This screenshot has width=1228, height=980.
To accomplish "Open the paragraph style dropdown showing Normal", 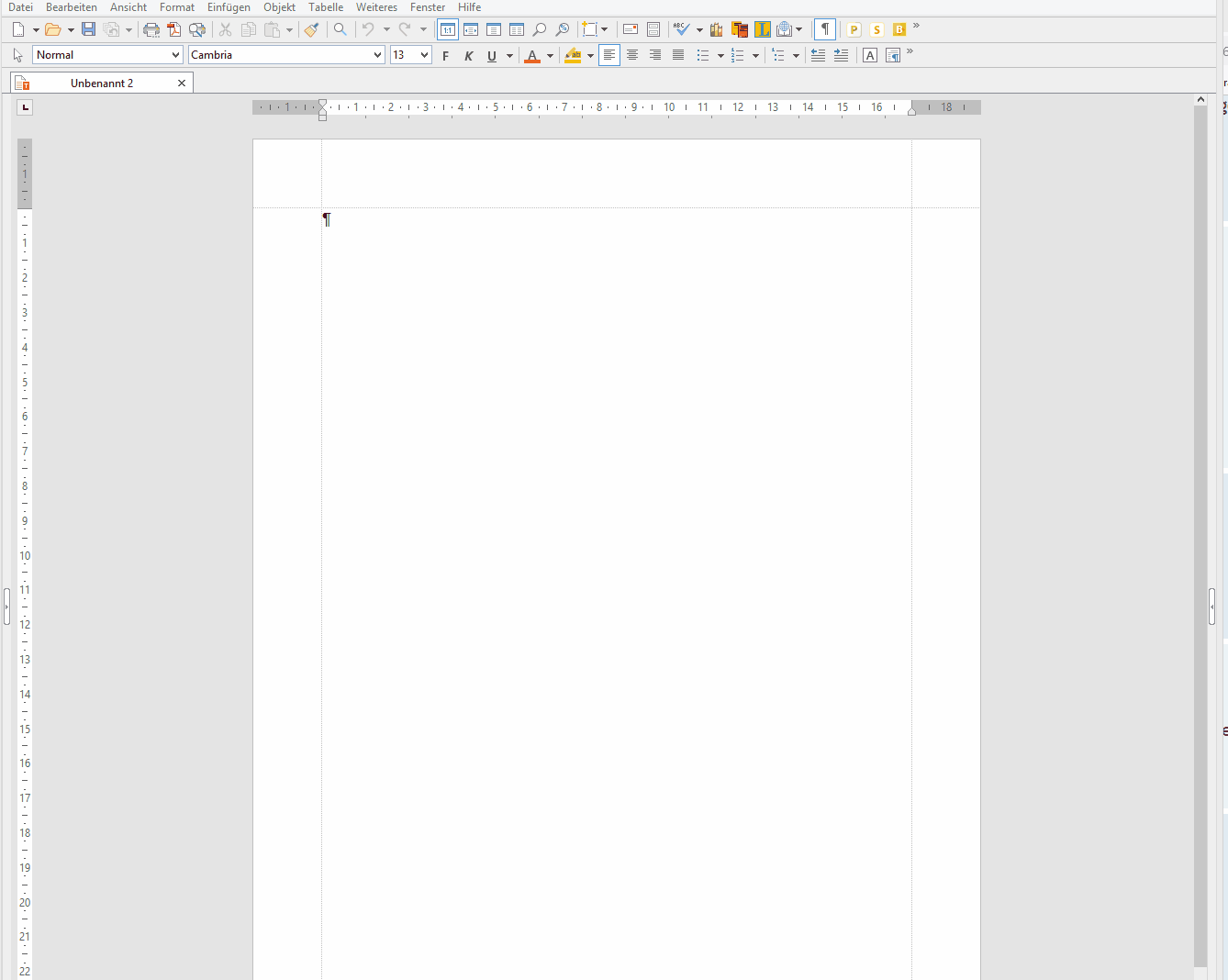I will [175, 55].
